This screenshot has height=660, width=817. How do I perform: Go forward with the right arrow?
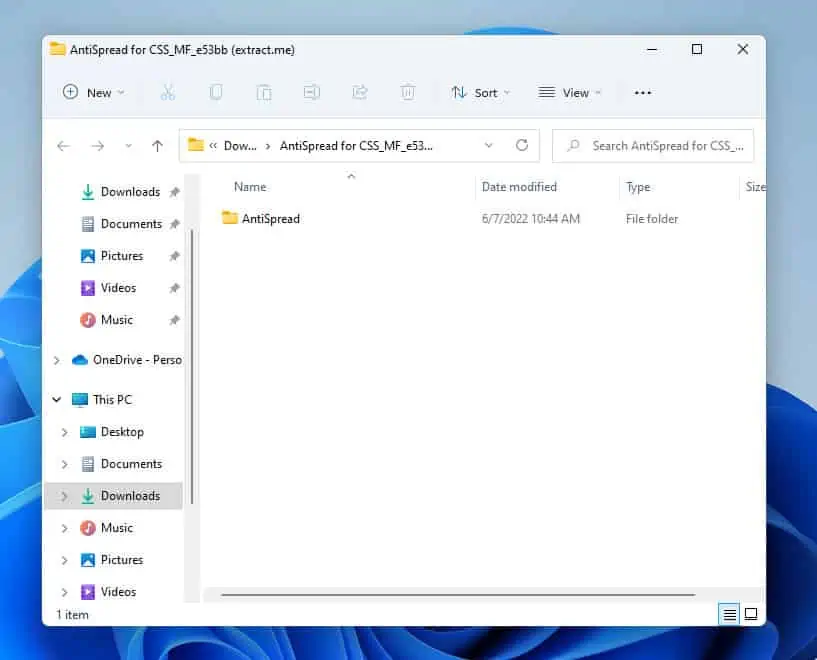tap(97, 146)
